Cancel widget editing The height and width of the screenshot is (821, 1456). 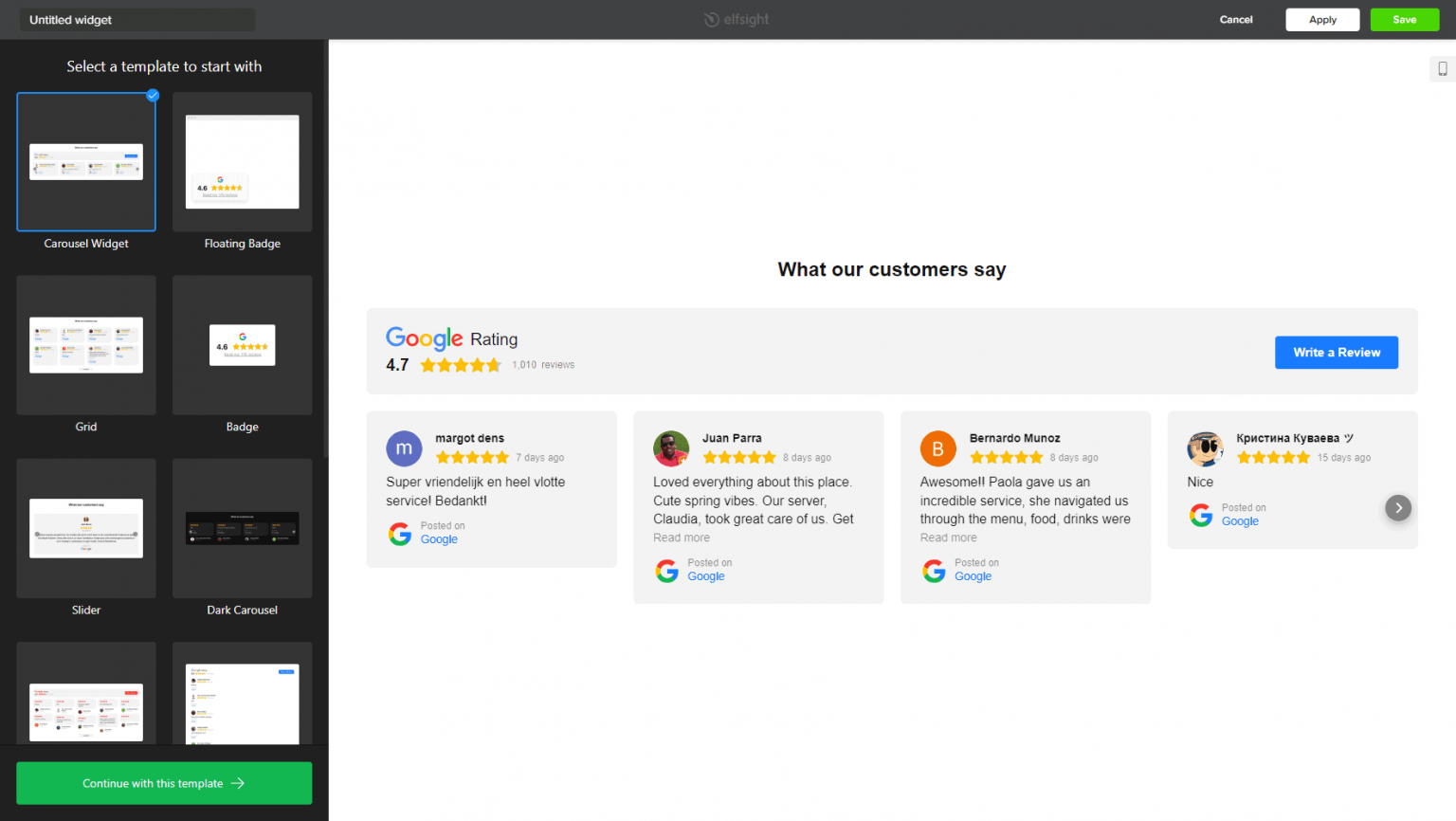click(1236, 19)
